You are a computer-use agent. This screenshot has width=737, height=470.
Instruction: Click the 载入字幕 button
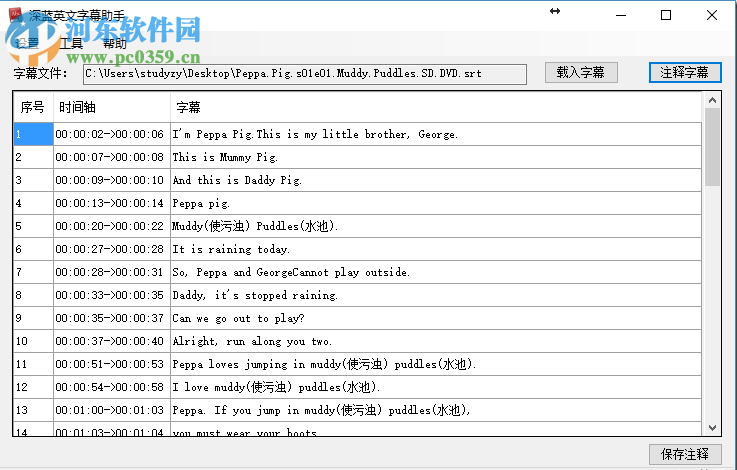pos(581,72)
